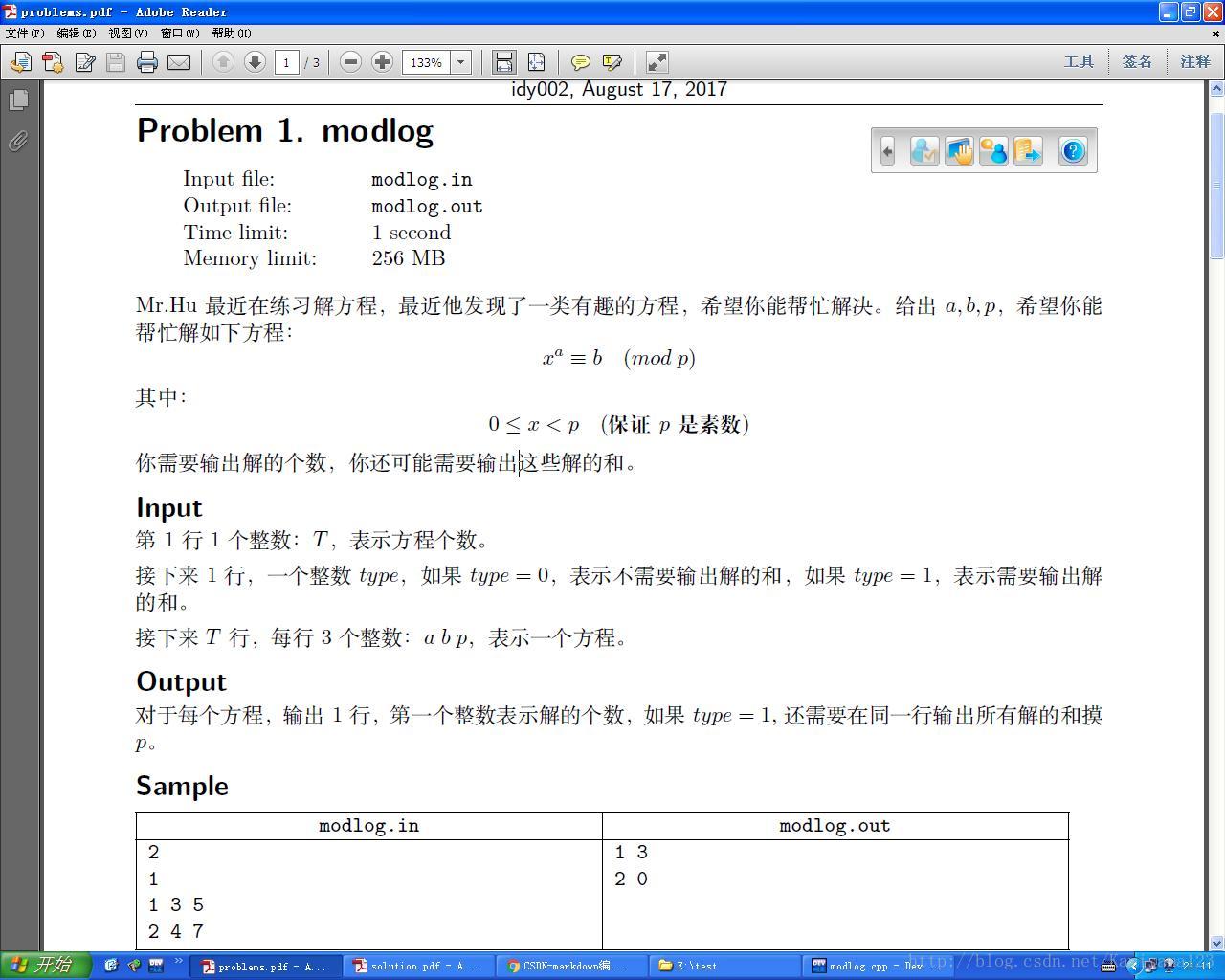
Task: Open the Windows 开始 start button
Action: tap(45, 965)
